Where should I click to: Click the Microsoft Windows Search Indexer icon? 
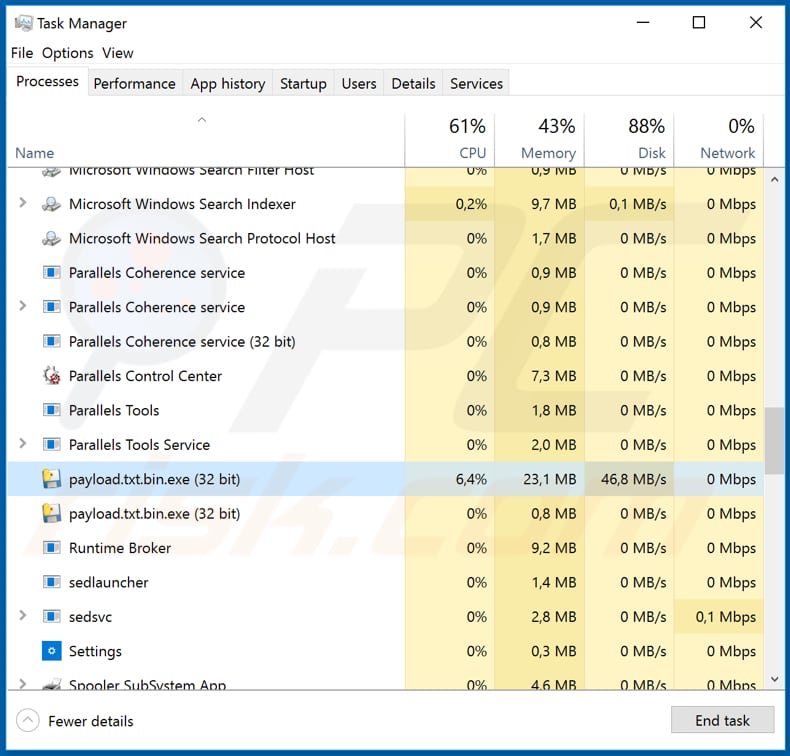[51, 204]
